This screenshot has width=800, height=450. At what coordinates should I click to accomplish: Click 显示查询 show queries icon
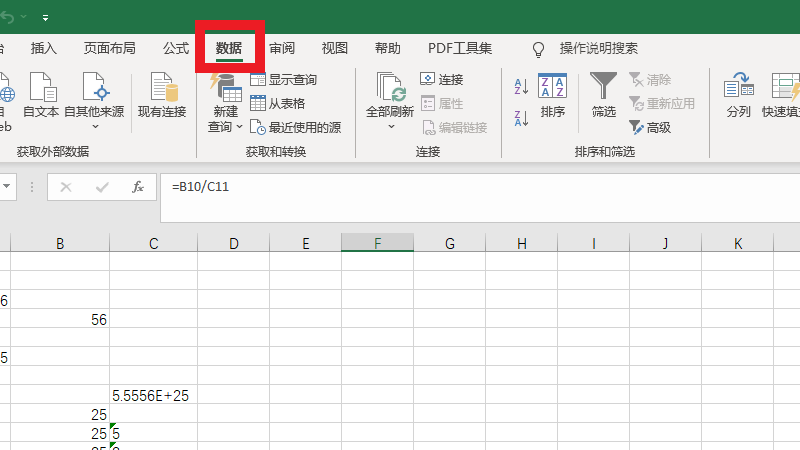tap(258, 80)
